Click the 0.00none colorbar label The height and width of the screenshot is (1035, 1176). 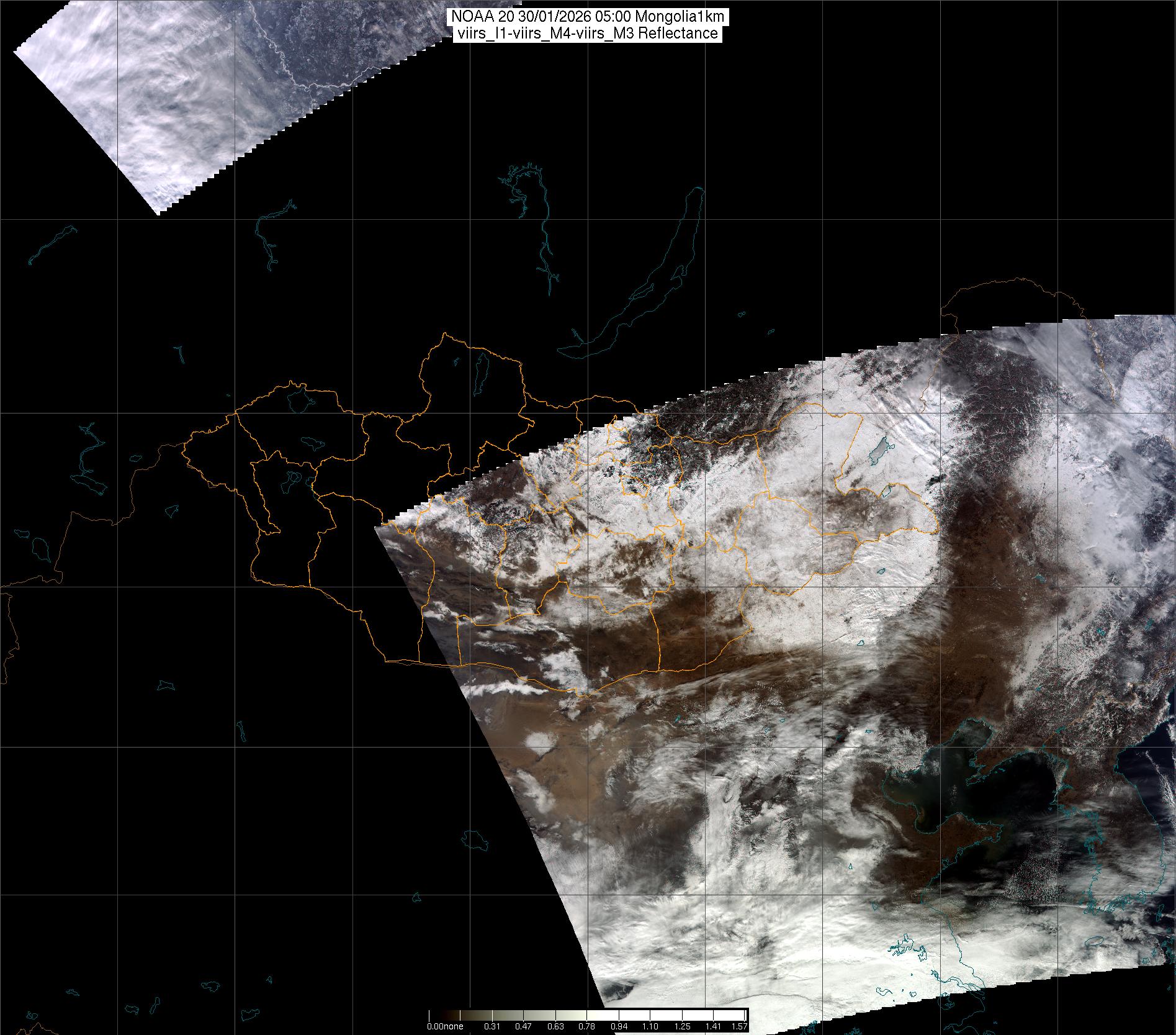(444, 1026)
